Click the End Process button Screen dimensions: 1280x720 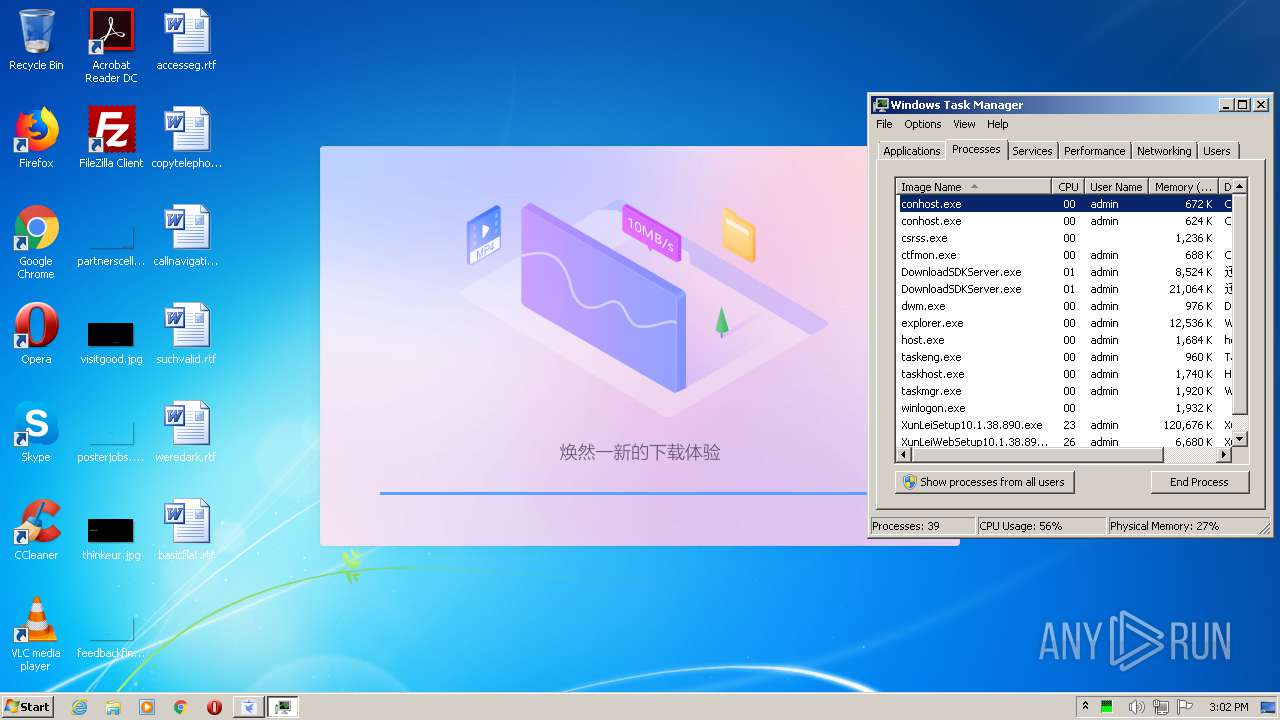pyautogui.click(x=1199, y=482)
